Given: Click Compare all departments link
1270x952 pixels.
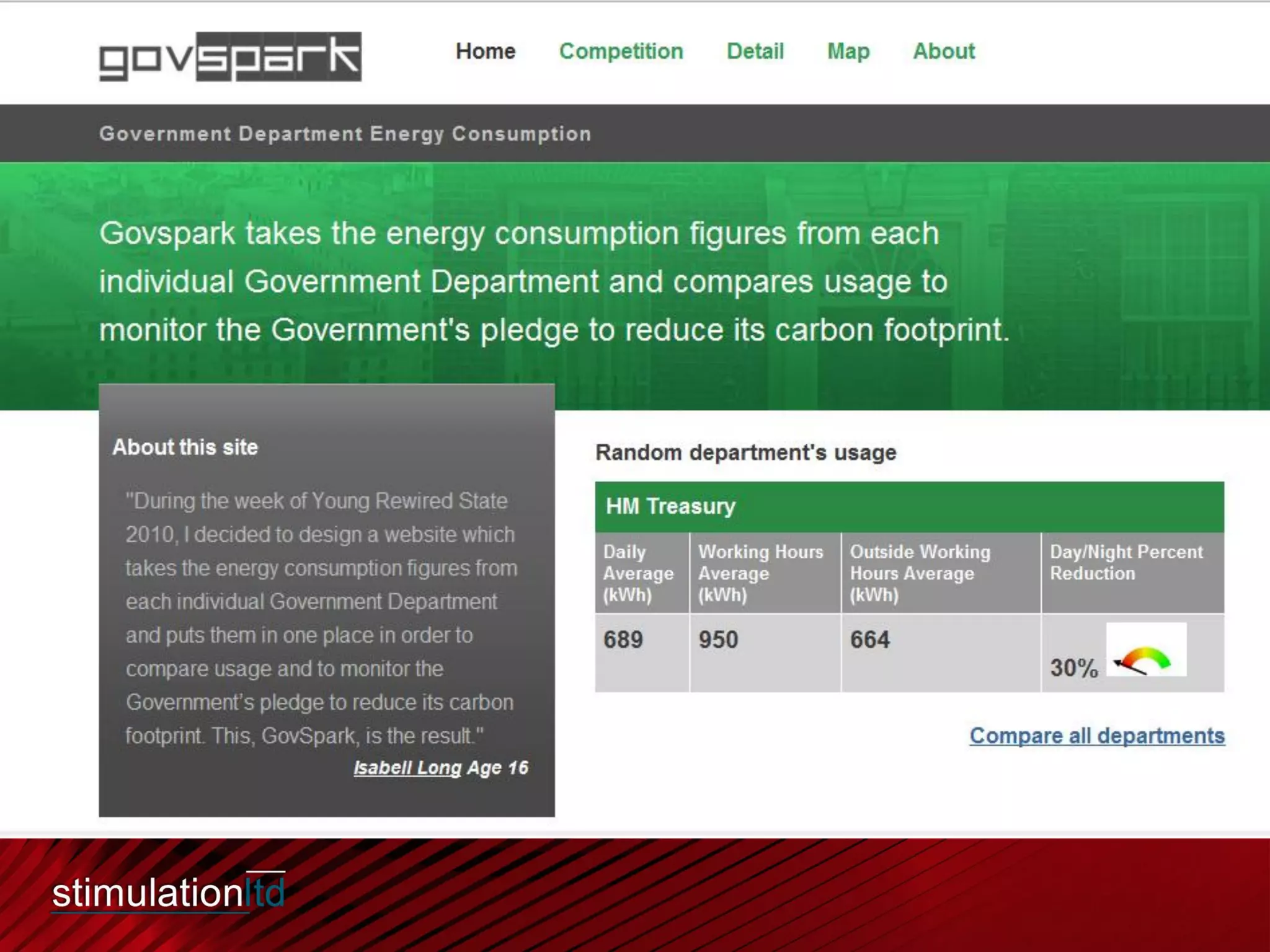Looking at the screenshot, I should click(x=1096, y=736).
